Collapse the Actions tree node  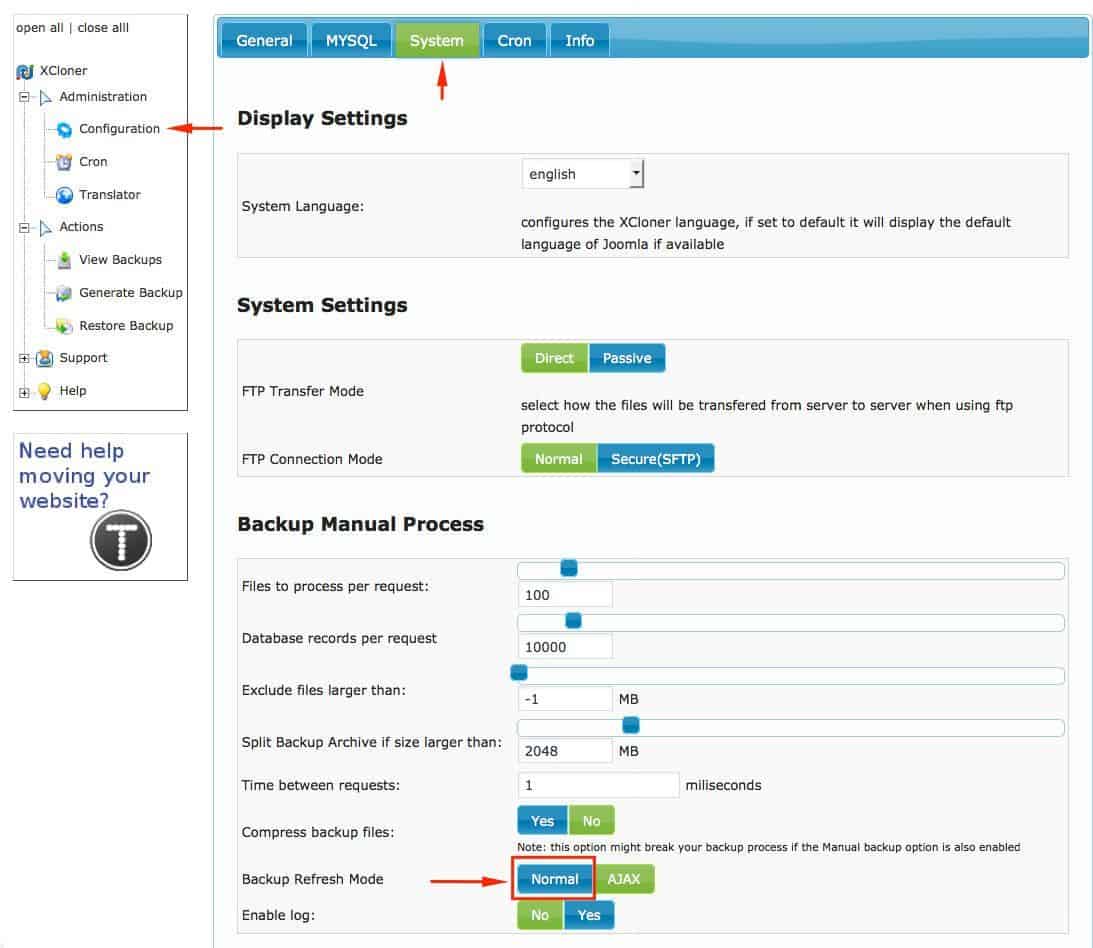(x=24, y=227)
